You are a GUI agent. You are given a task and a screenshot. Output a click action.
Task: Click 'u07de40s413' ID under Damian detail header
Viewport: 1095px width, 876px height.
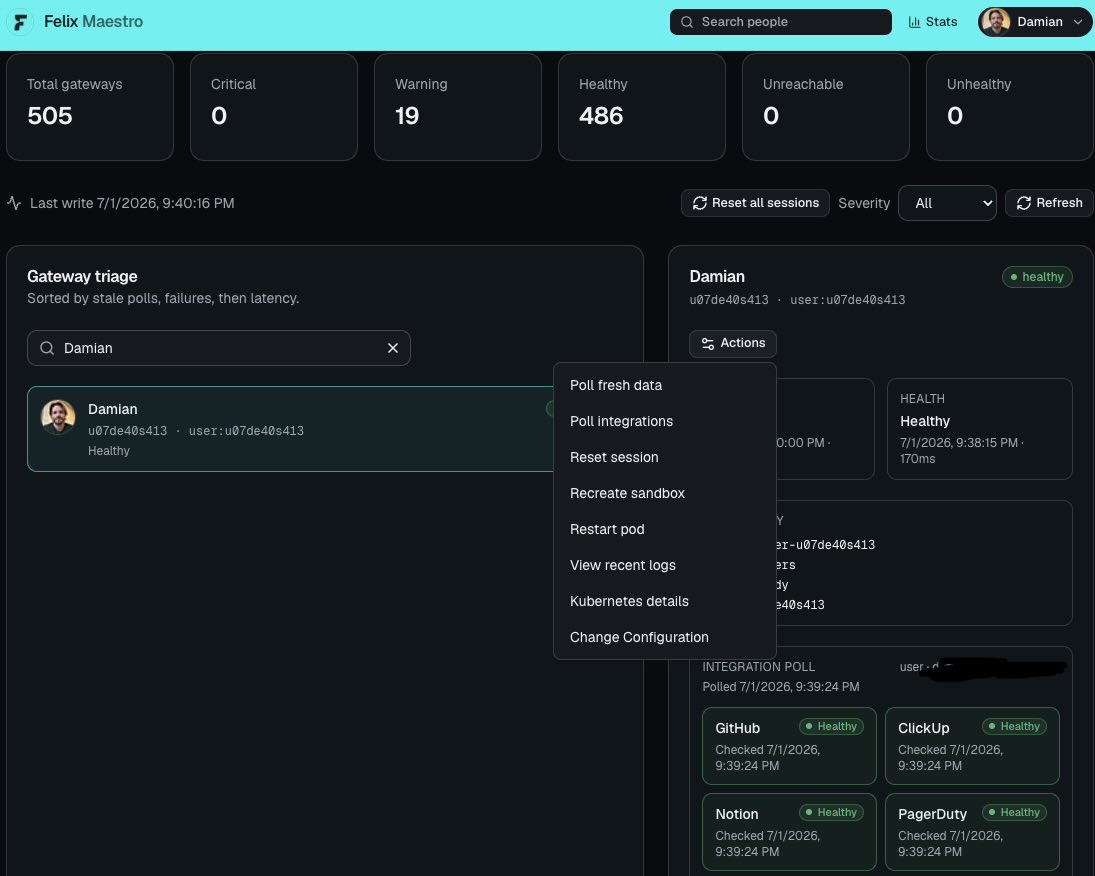[729, 300]
